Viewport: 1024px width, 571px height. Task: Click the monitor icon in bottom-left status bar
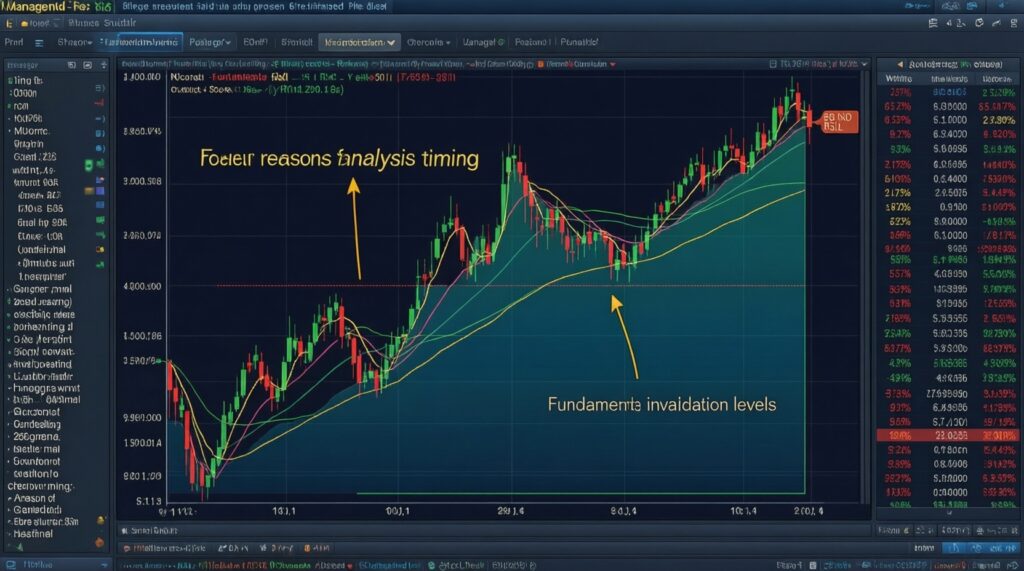10,564
